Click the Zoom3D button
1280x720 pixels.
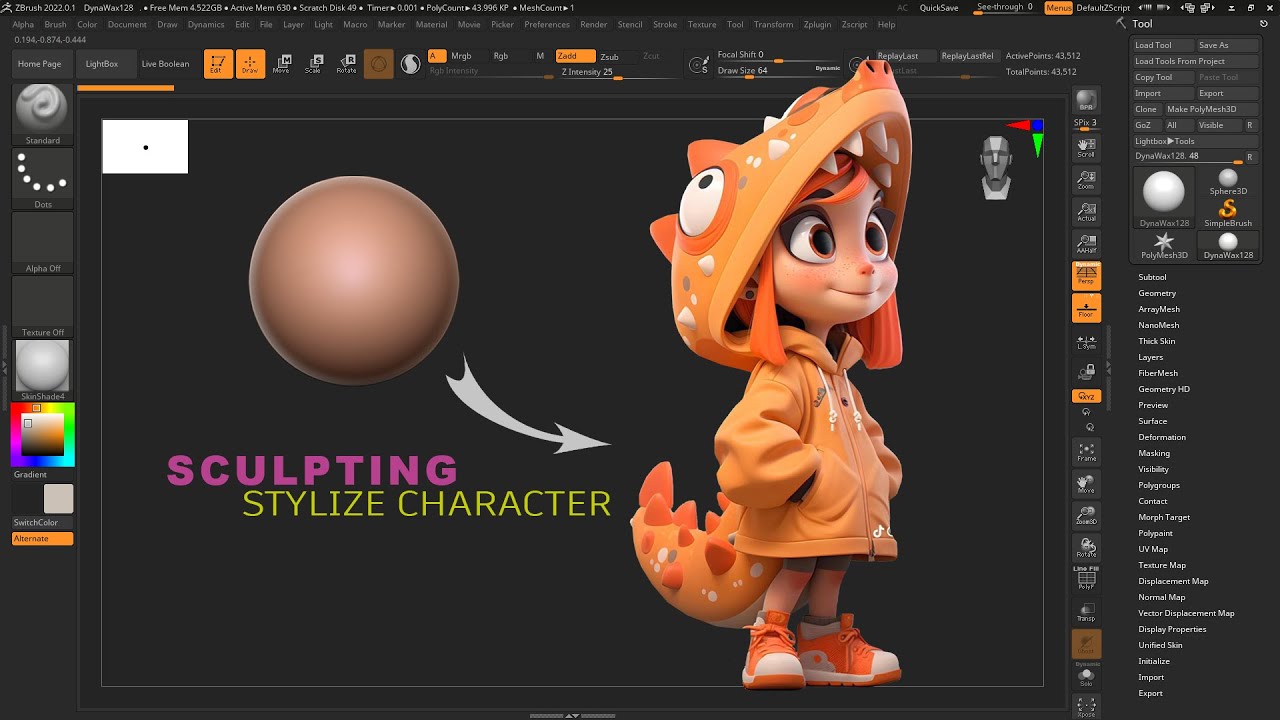[x=1086, y=516]
